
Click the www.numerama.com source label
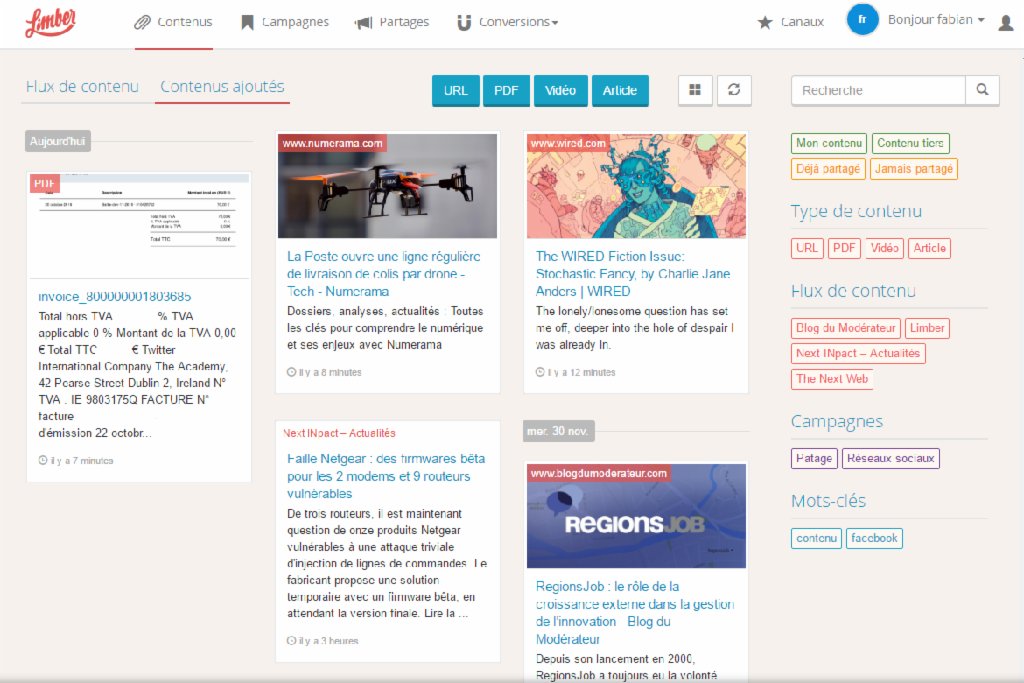[332, 143]
